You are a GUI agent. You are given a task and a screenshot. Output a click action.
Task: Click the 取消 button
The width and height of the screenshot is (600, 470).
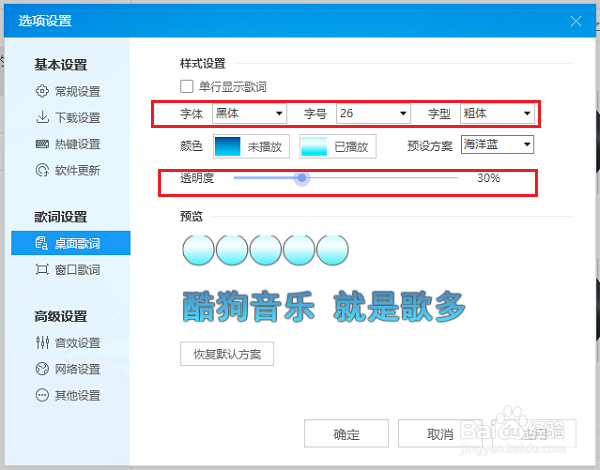pos(440,434)
